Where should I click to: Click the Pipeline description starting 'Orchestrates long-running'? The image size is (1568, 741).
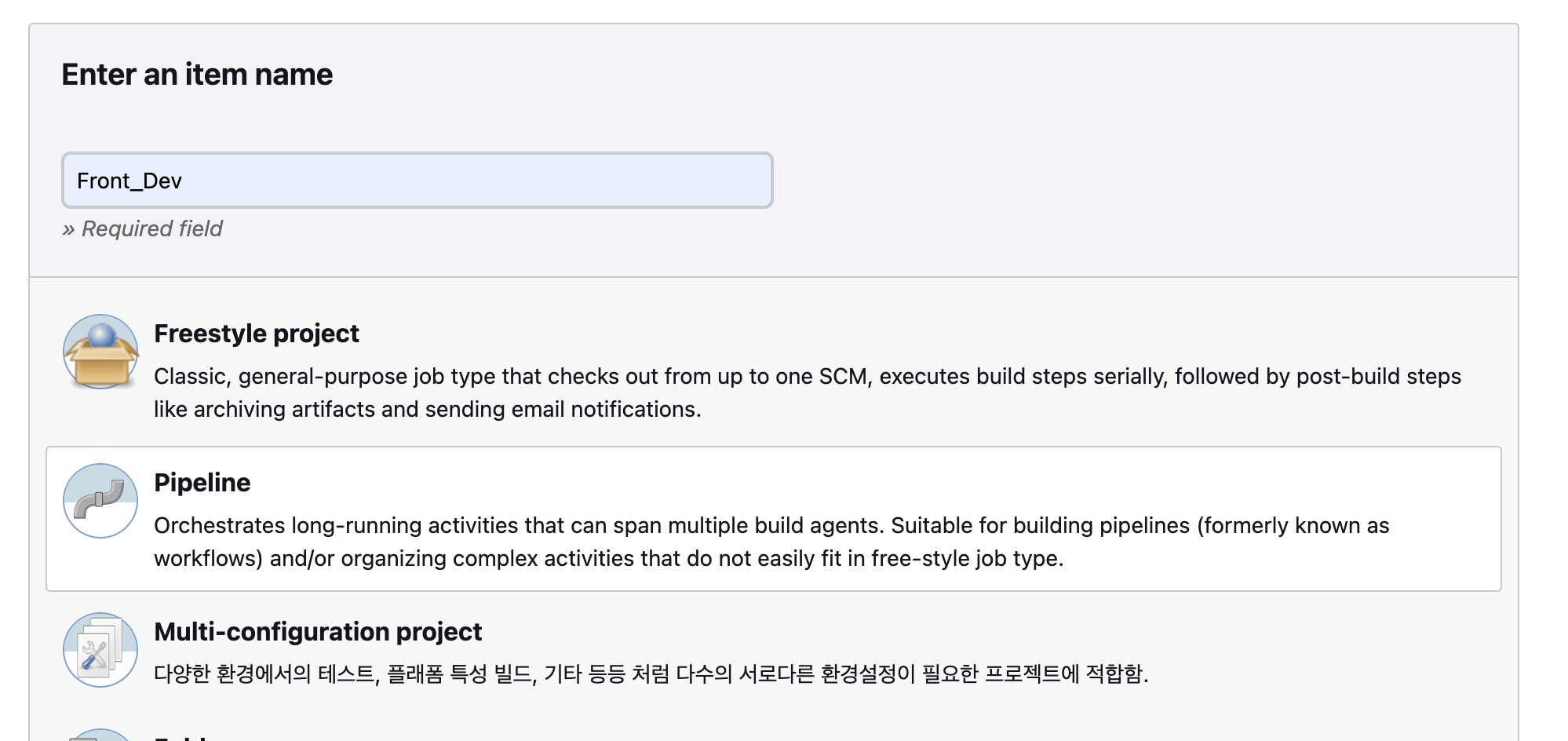[x=771, y=542]
